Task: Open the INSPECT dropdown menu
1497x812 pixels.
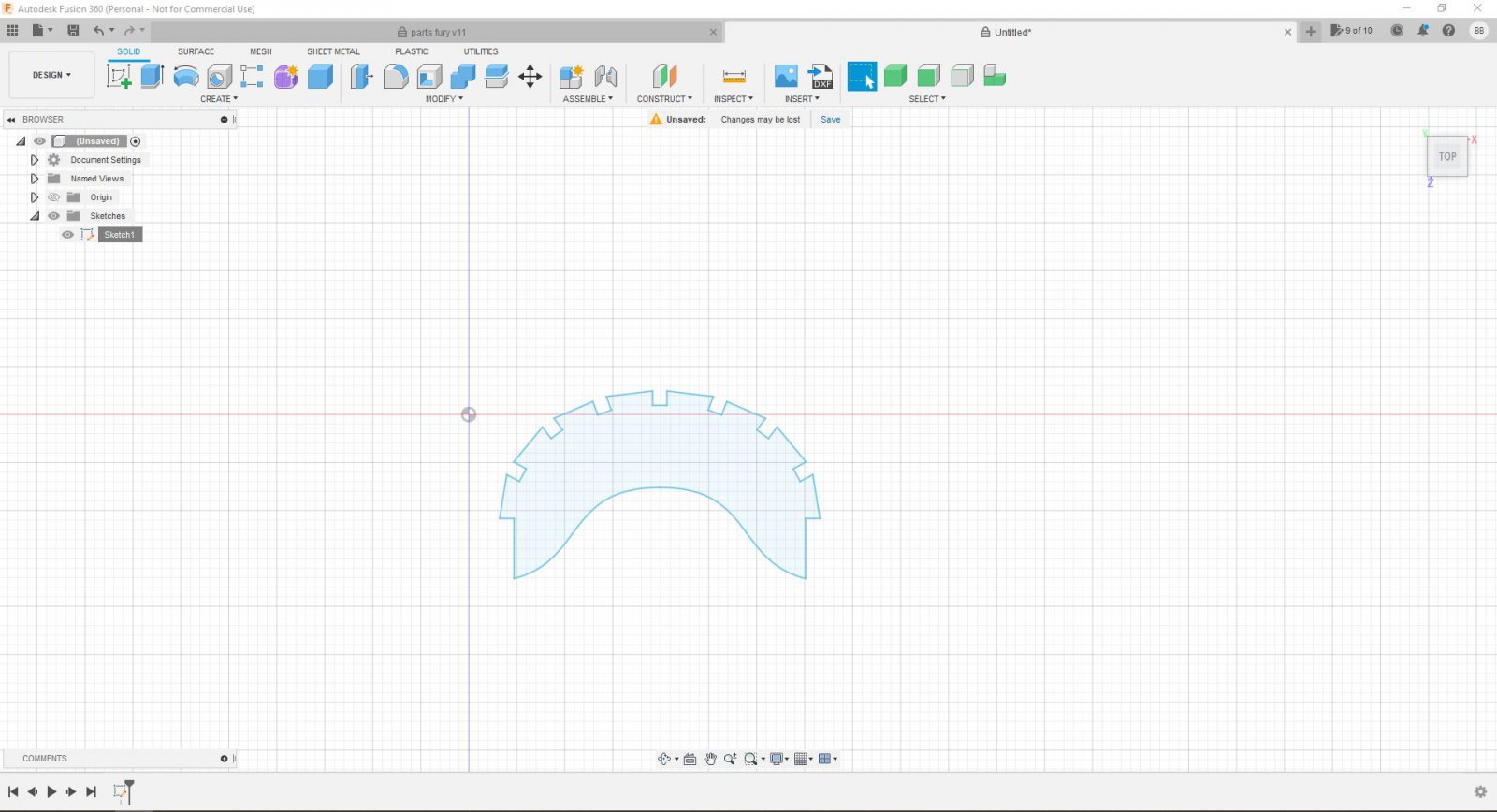Action: [734, 99]
